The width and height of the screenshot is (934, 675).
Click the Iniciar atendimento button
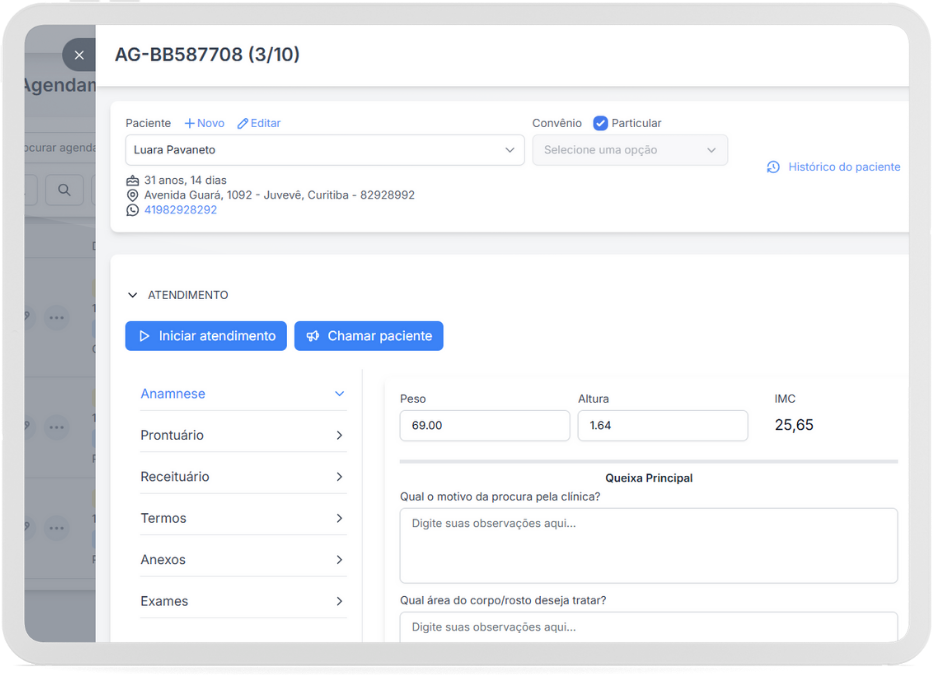(x=206, y=336)
